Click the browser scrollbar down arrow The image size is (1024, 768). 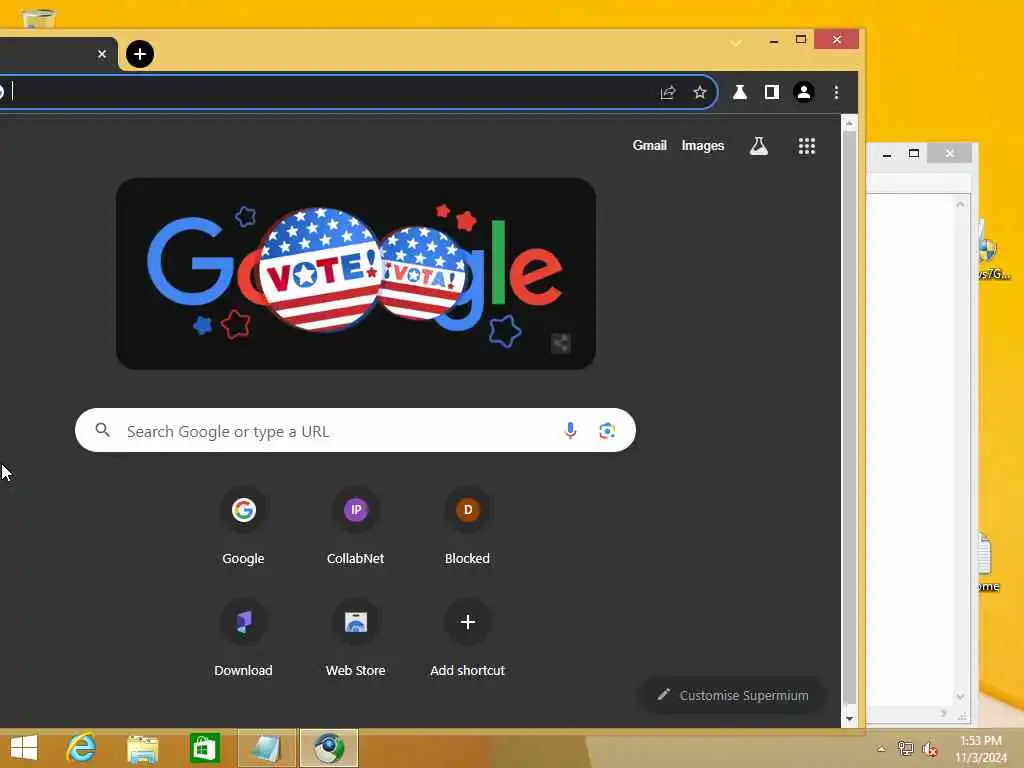coord(849,719)
